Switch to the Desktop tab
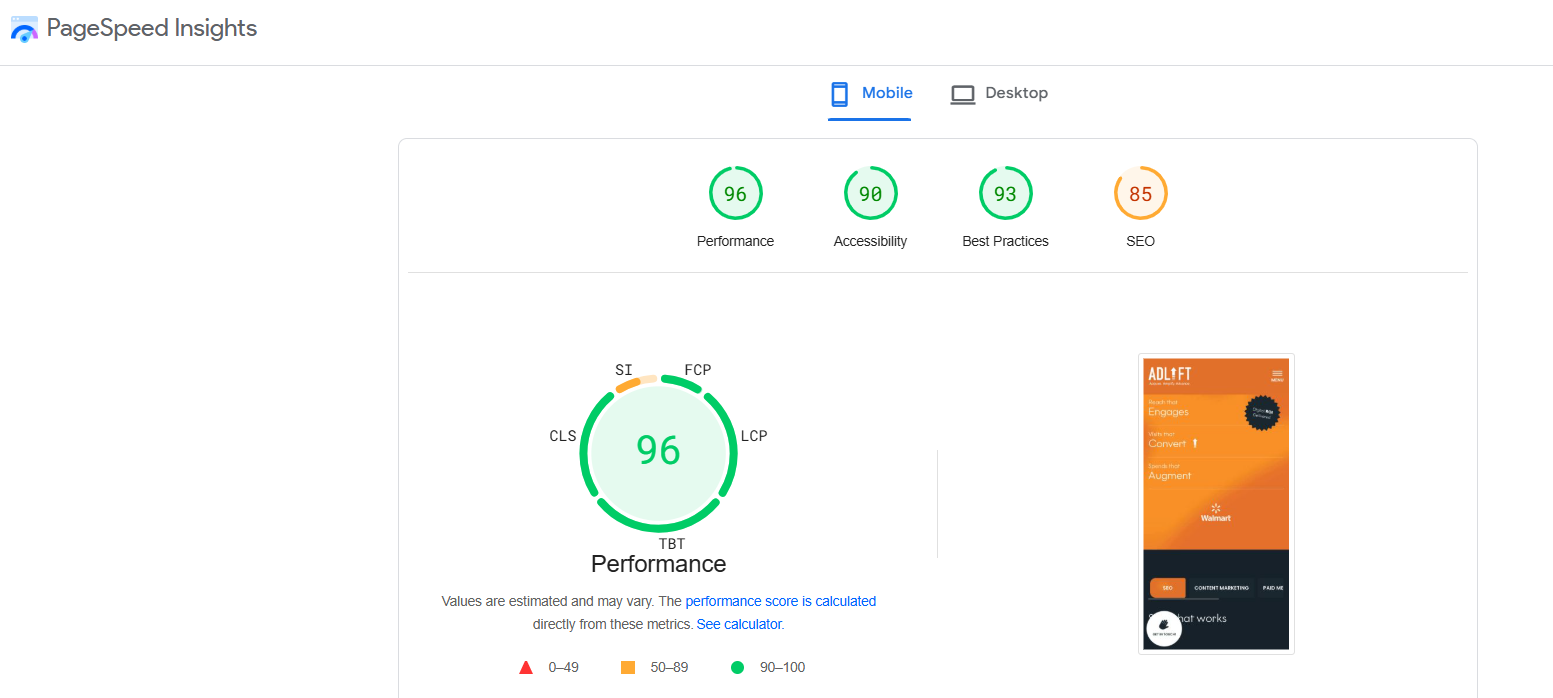This screenshot has height=698, width=1553. (x=998, y=94)
